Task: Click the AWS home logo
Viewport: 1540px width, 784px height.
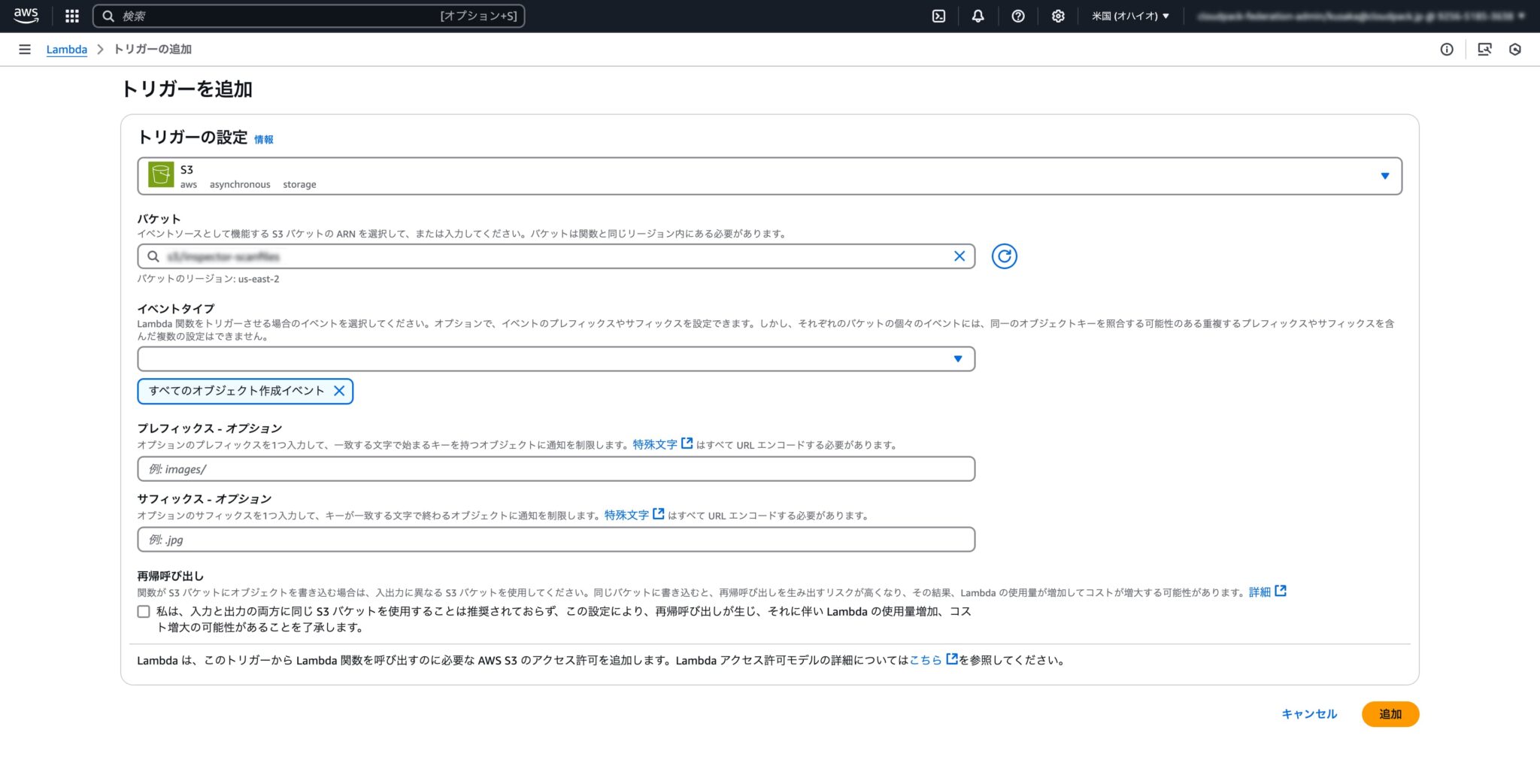Action: tap(25, 16)
